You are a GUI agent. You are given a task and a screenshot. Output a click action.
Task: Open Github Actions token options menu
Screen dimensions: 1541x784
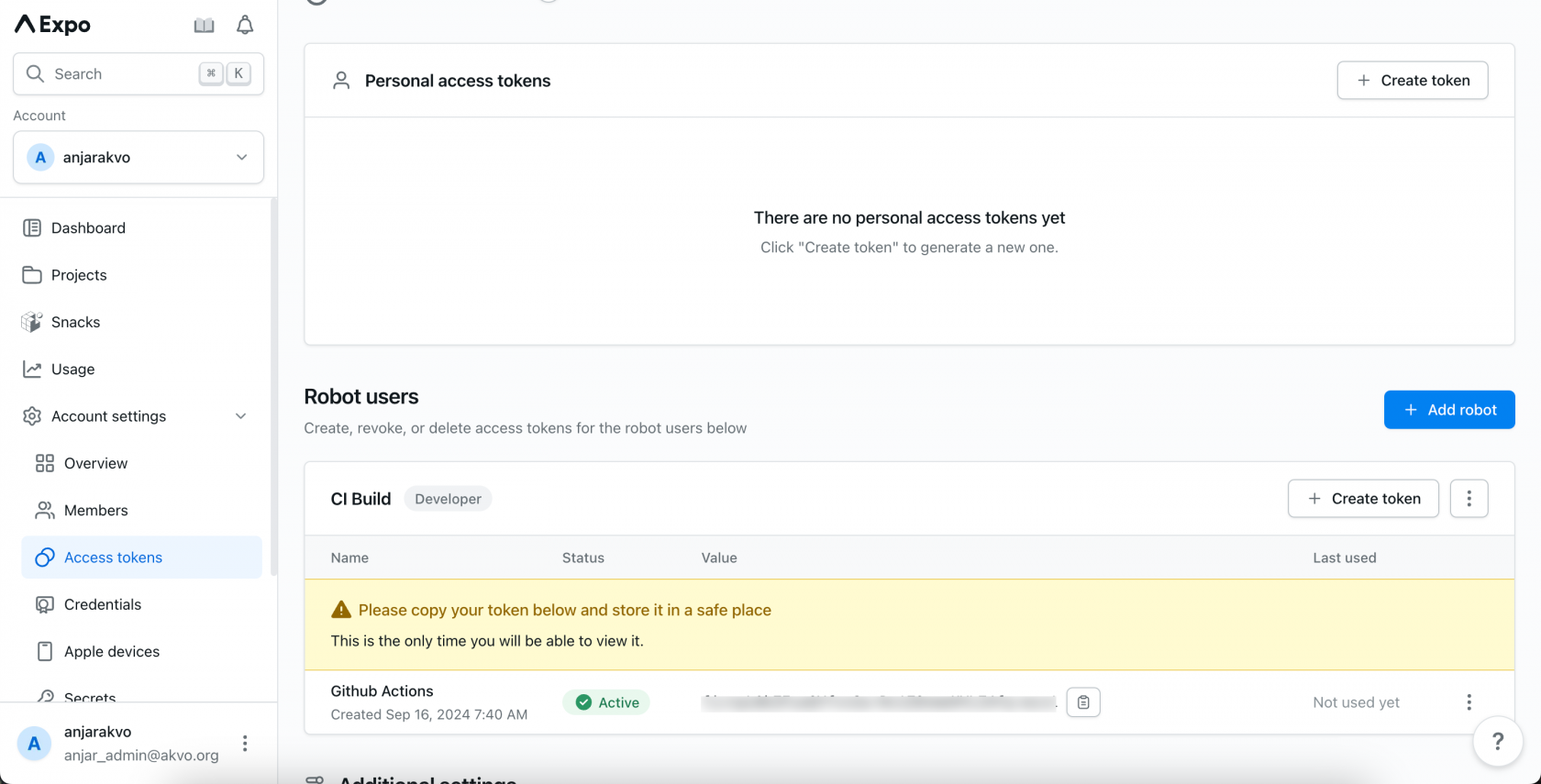(1469, 702)
